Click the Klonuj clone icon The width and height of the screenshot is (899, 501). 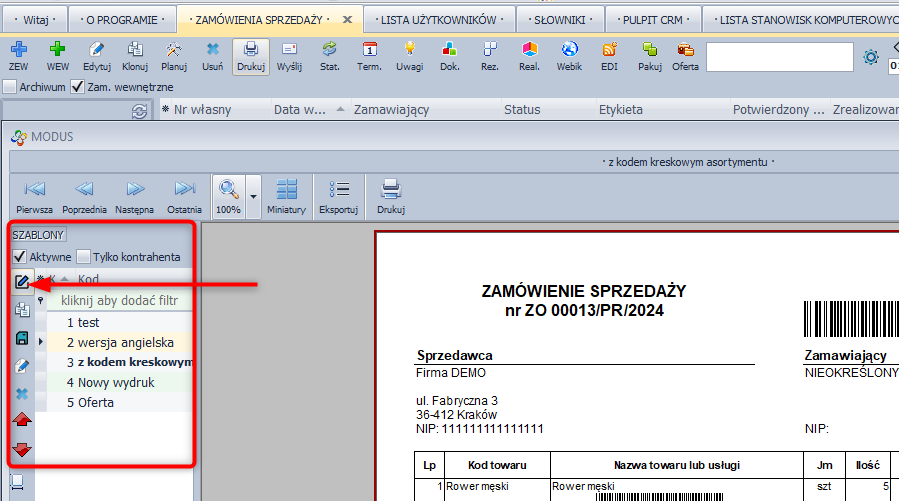pyautogui.click(x=135, y=50)
